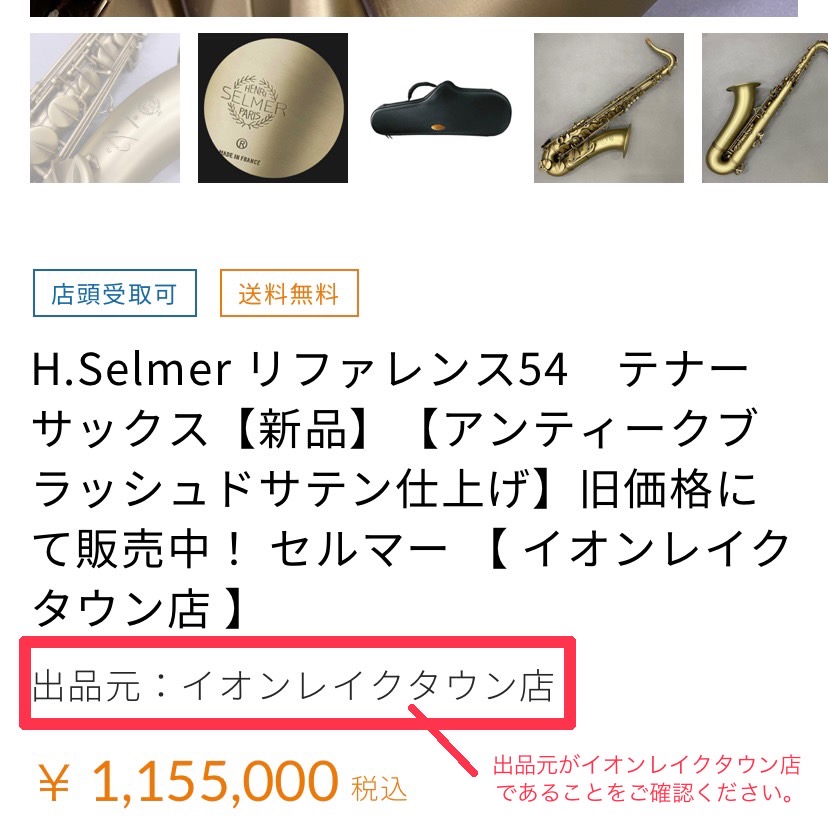Screen dimensions: 828x828
Task: View the black saxophone case thumbnail
Action: (441, 108)
